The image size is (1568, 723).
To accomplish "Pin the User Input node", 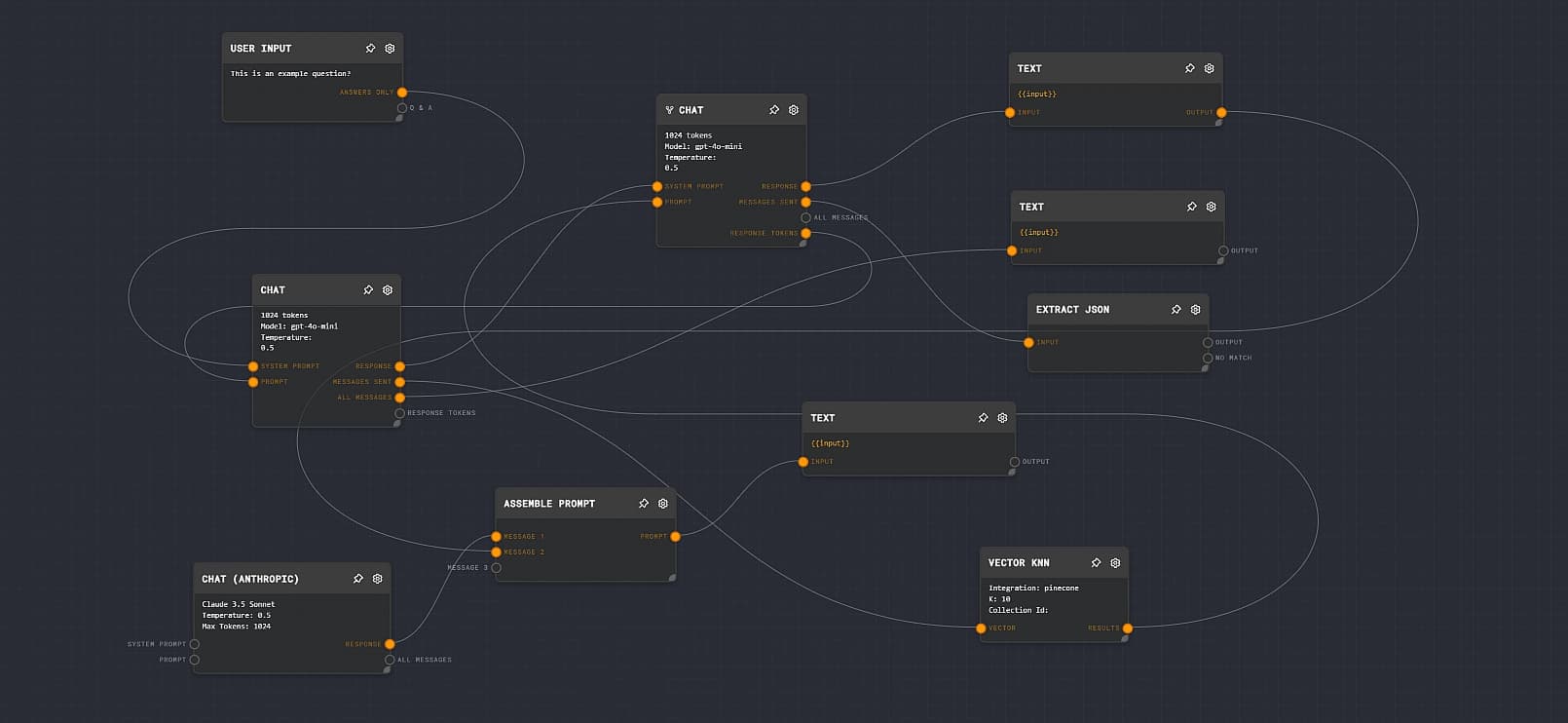I will [370, 49].
